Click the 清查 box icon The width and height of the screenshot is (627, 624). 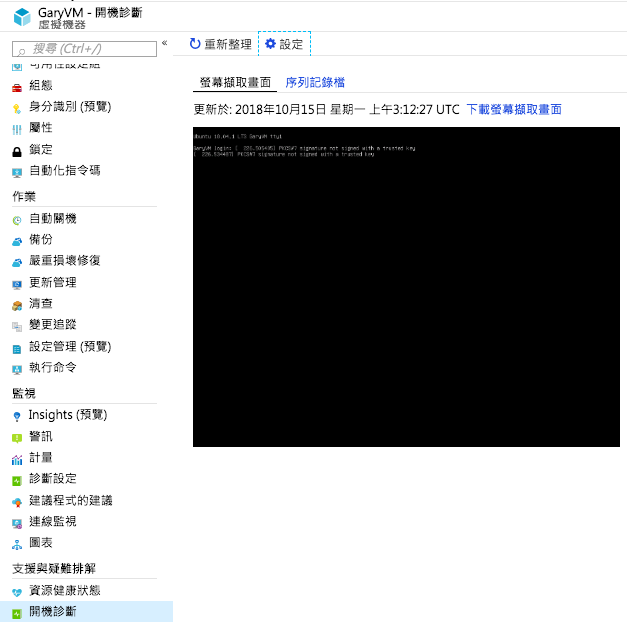point(17,306)
